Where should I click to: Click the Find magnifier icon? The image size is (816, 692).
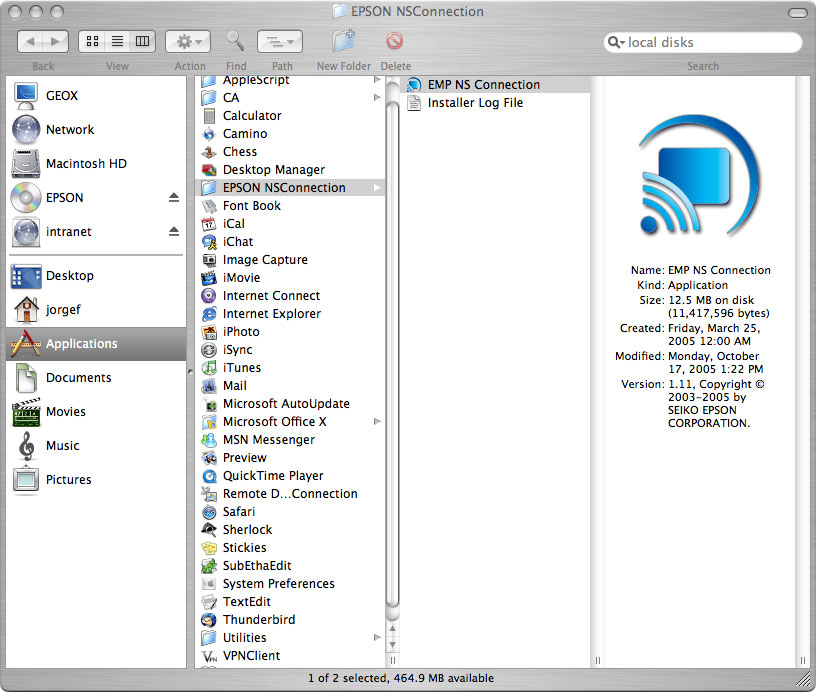[235, 41]
